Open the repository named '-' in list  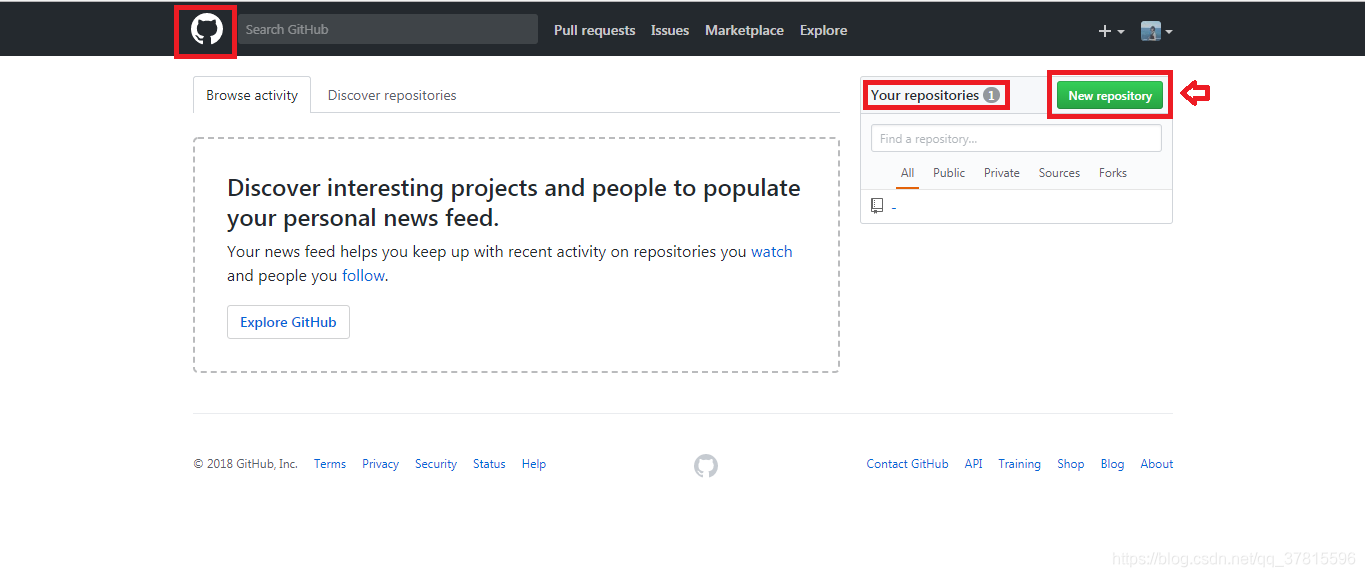[x=893, y=207]
